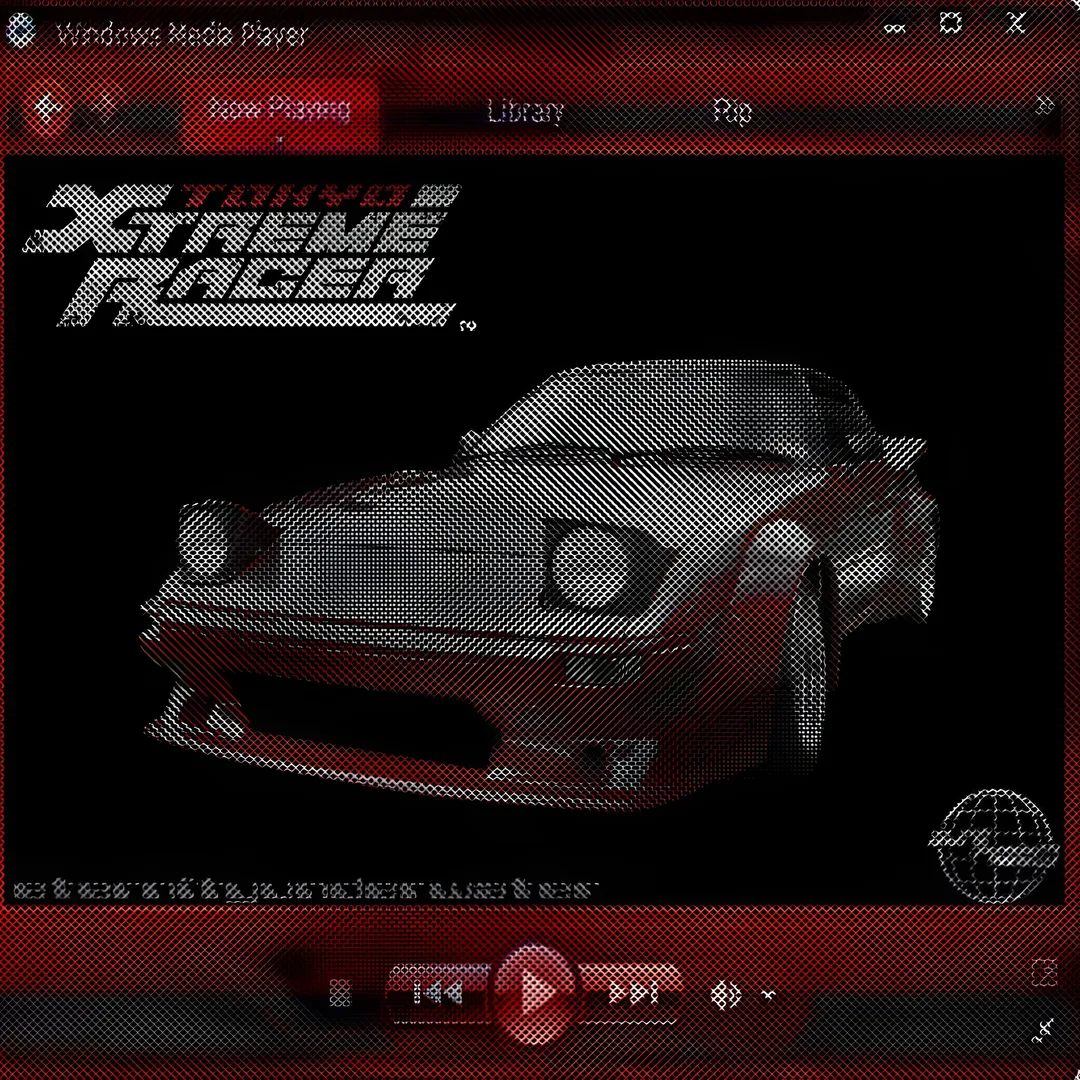Screen dimensions: 1080x1080
Task: Click the Windows Media Player logo icon
Action: (x=21, y=32)
